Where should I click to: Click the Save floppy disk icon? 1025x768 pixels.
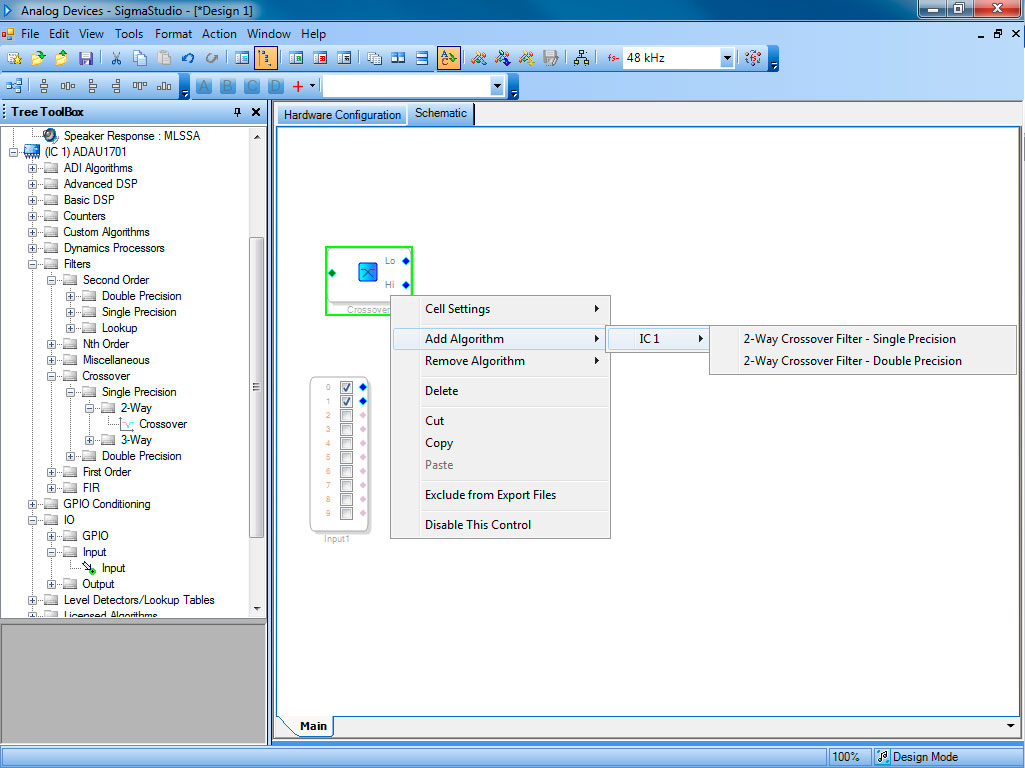(x=86, y=59)
